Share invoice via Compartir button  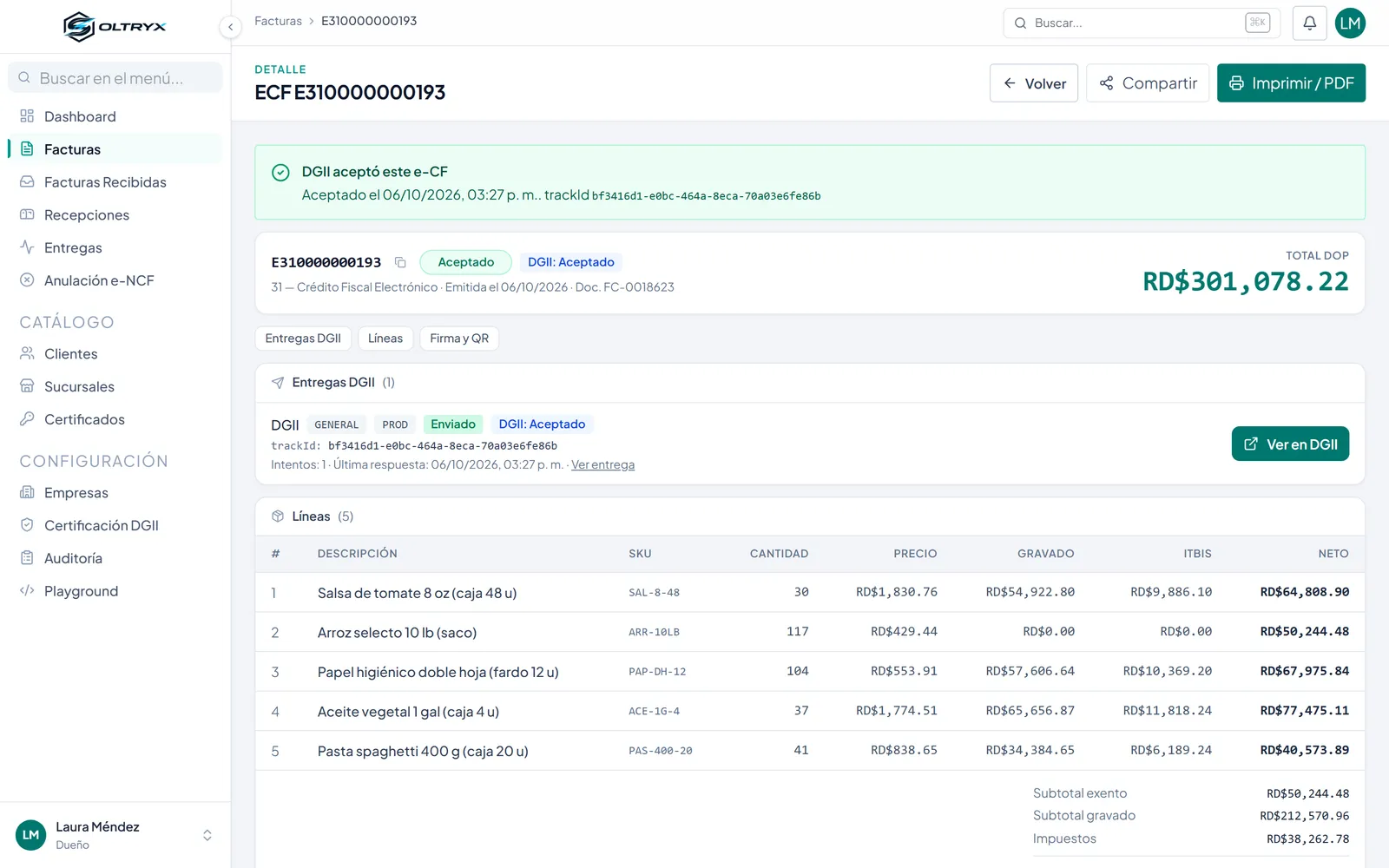[1148, 83]
